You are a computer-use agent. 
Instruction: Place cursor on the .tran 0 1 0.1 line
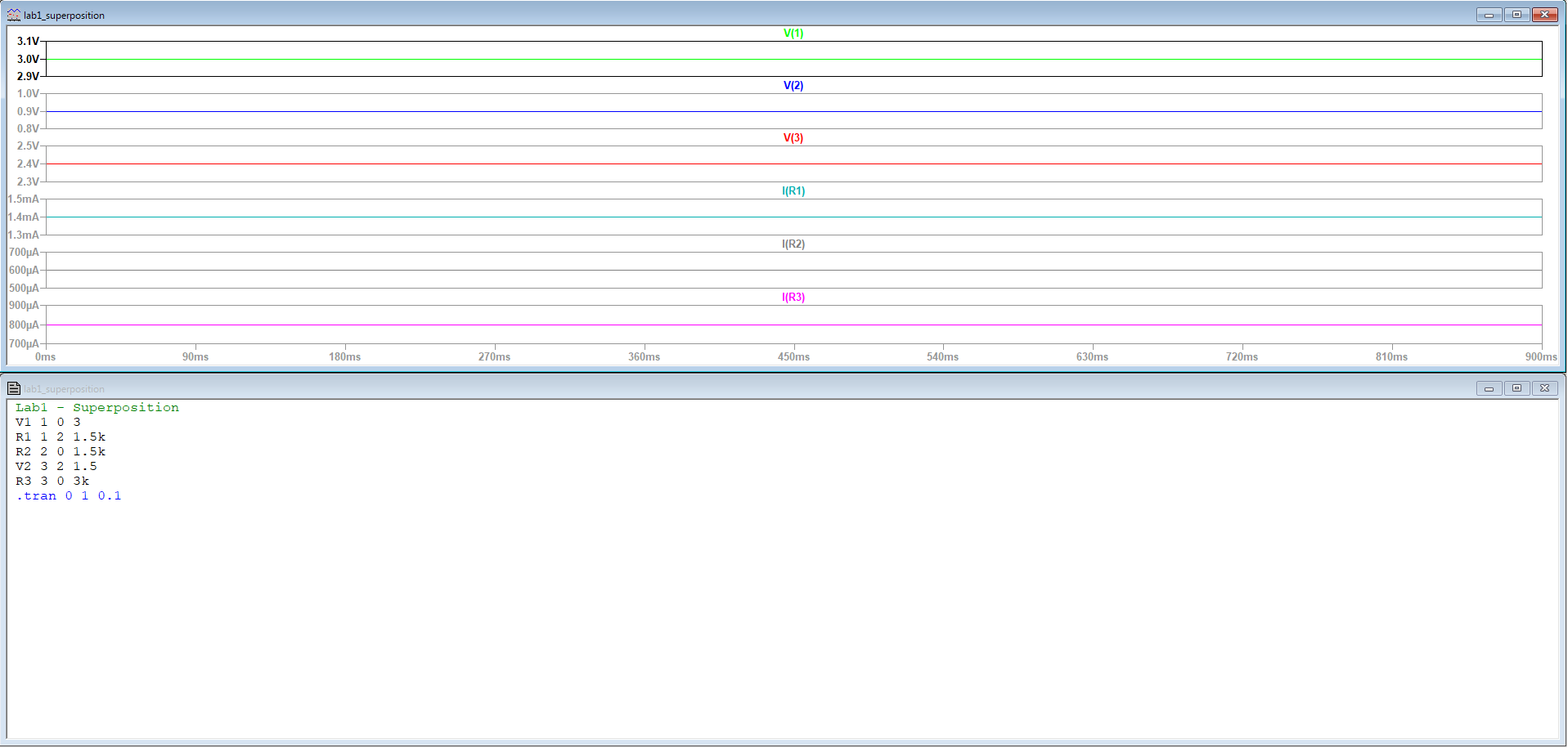click(69, 496)
